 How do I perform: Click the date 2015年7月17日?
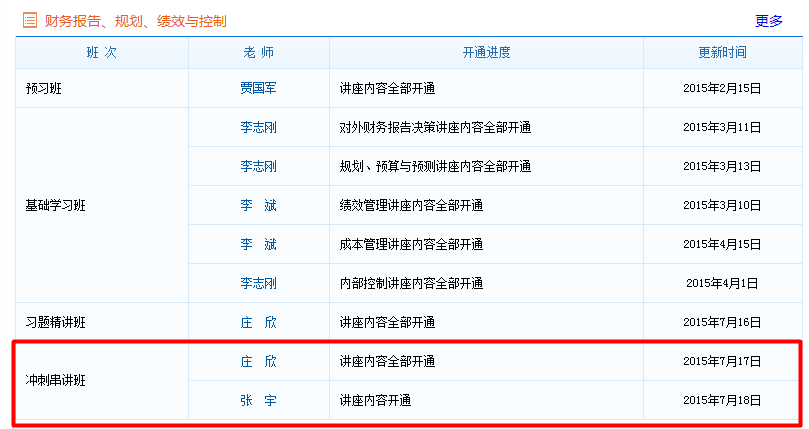722,361
